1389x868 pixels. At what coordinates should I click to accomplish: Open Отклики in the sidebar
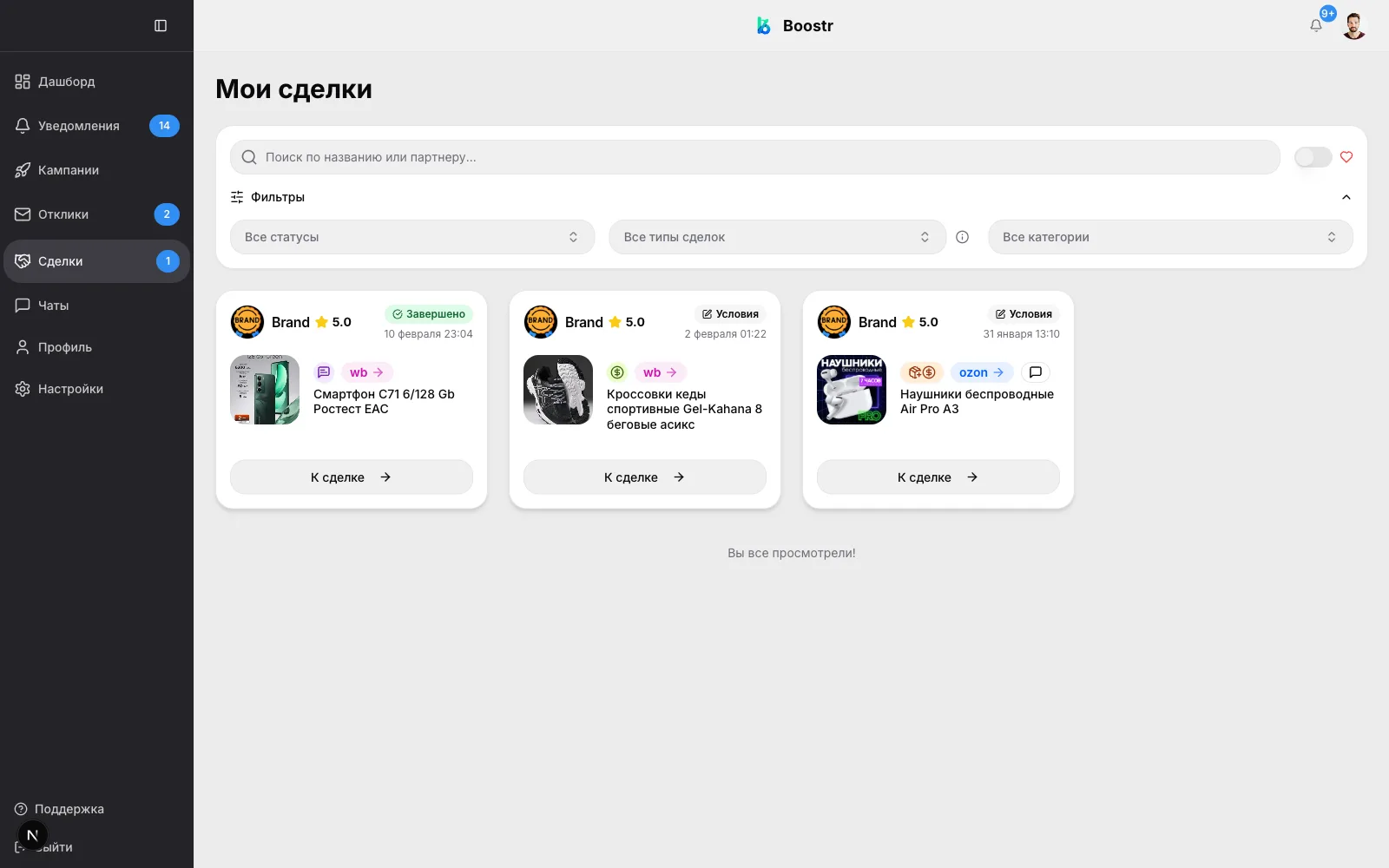coord(63,214)
